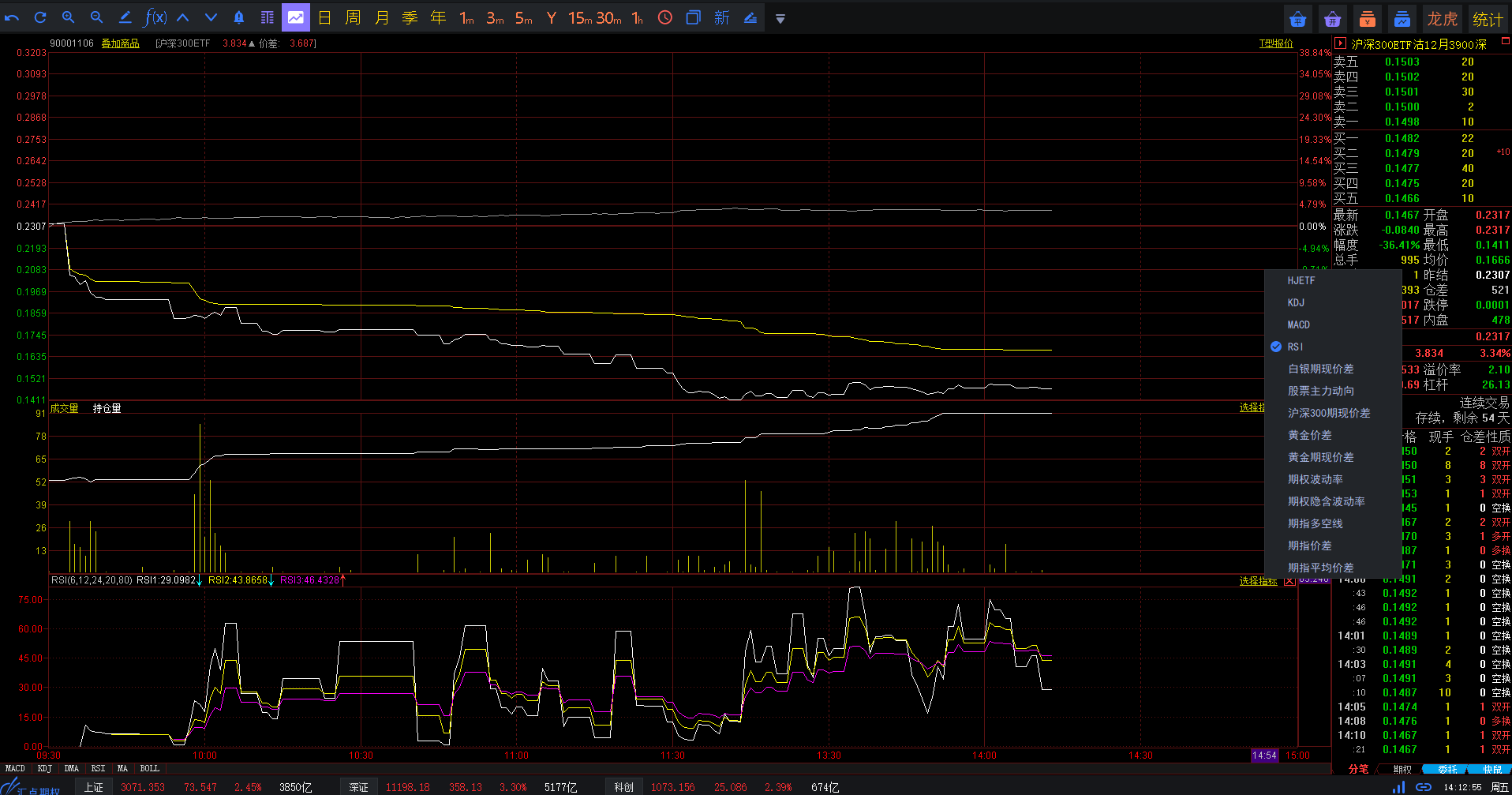Click the zoom in magnifier icon
The height and width of the screenshot is (795, 1512).
tap(68, 17)
